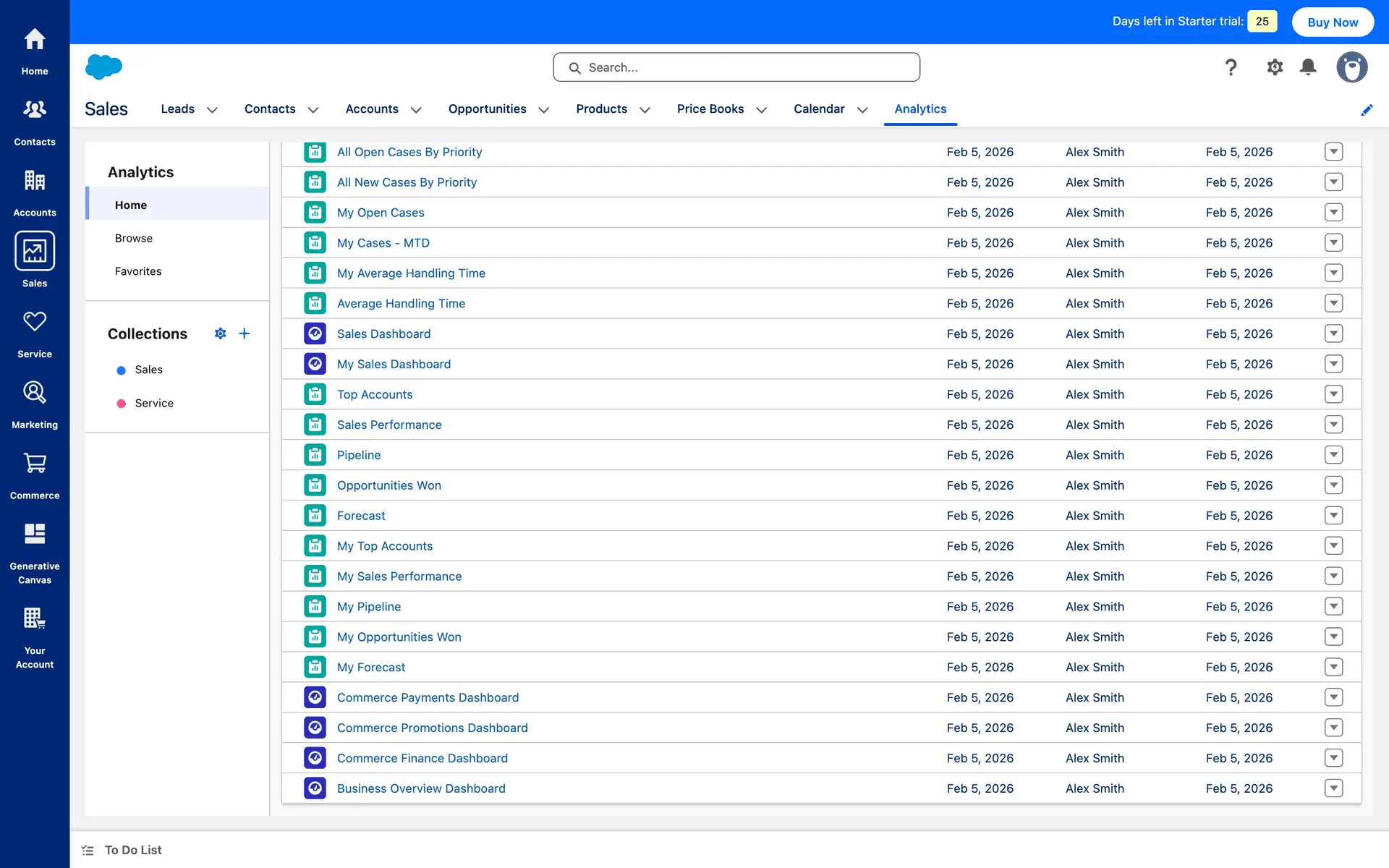This screenshot has height=868, width=1389.
Task: Expand the Opportunities tab dropdown chevron
Action: pos(544,110)
